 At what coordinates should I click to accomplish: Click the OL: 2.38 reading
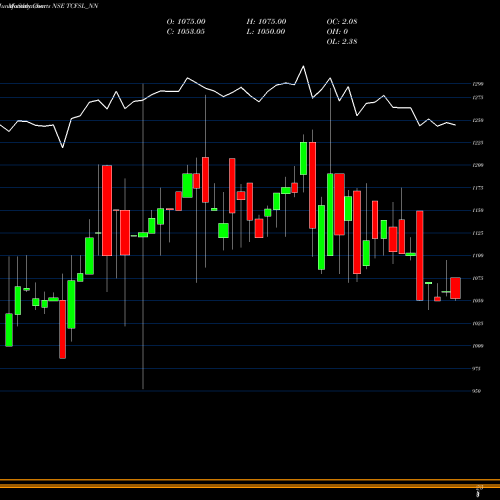pos(342,42)
